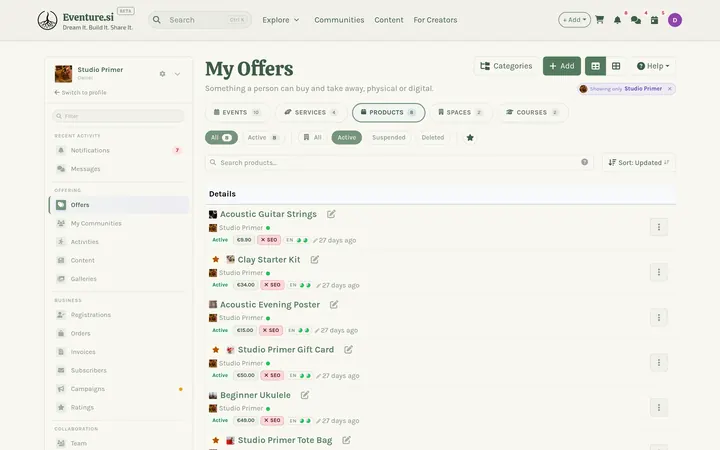Unstar Studio Primer Tote Bag favorite

[x=215, y=440]
